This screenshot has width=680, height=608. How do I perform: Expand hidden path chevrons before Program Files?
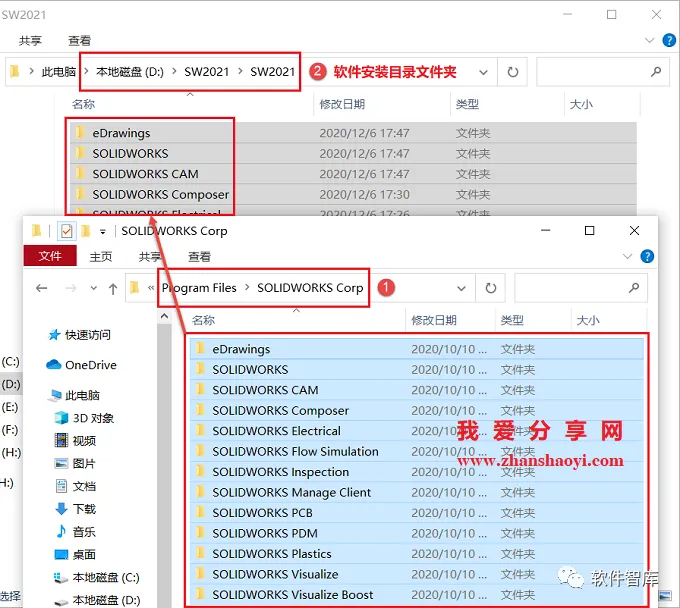(151, 288)
